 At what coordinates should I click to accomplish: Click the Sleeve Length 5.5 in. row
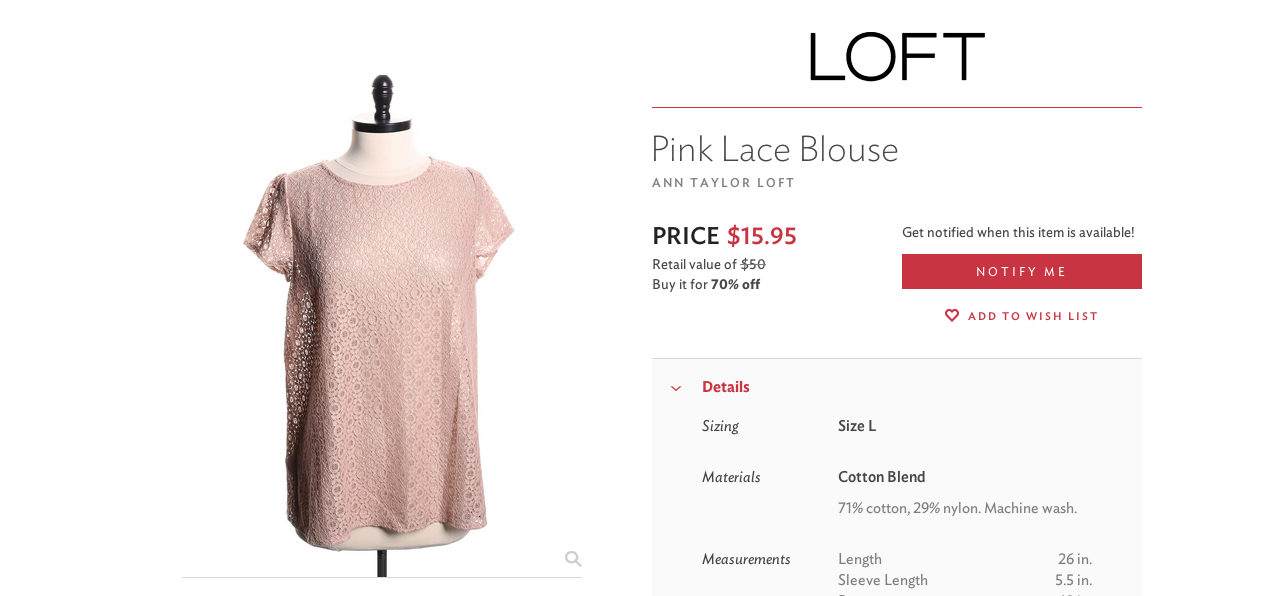click(965, 580)
